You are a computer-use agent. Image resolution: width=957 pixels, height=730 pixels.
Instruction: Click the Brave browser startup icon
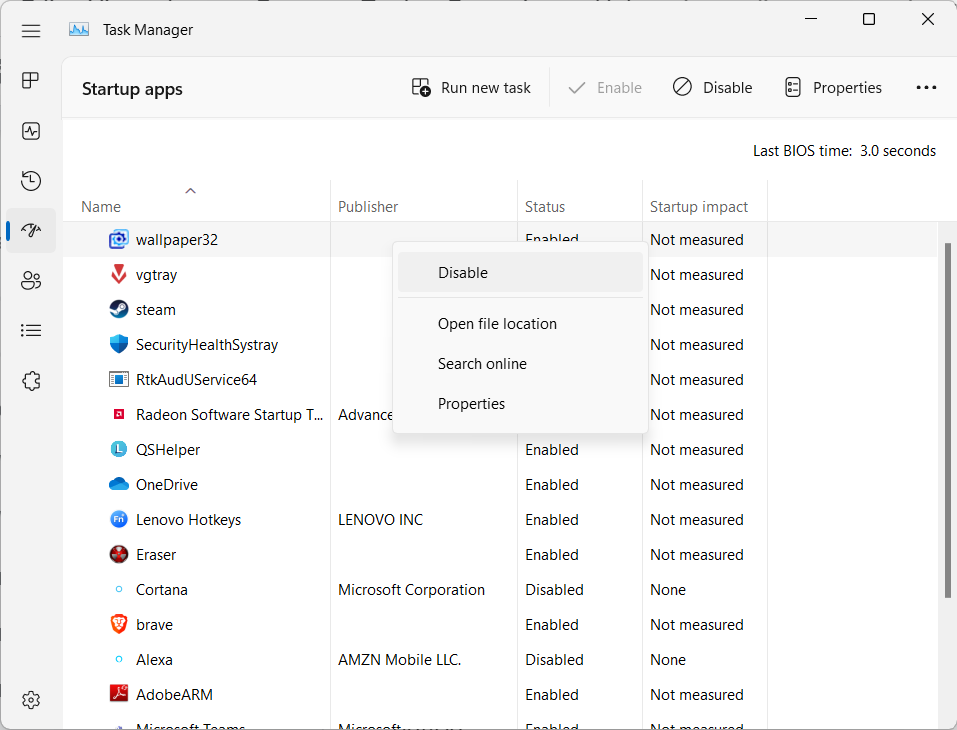tap(119, 624)
